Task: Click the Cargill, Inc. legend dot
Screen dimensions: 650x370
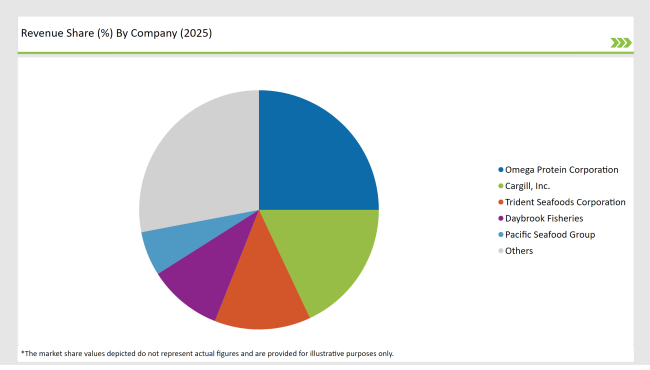Action: click(x=501, y=186)
